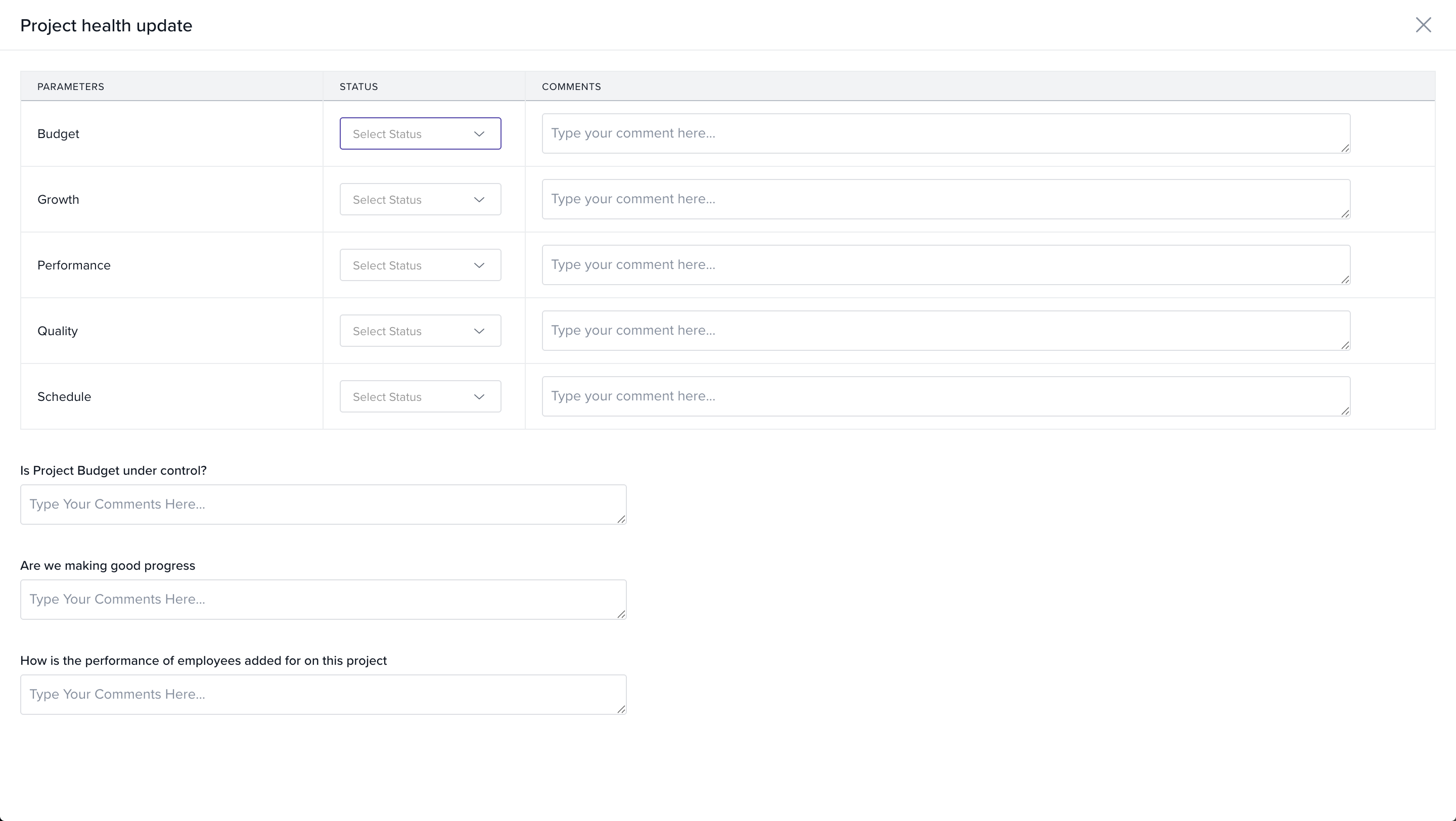Viewport: 1456px width, 821px height.
Task: Focus the Project Budget under control answer box
Action: pyautogui.click(x=323, y=504)
